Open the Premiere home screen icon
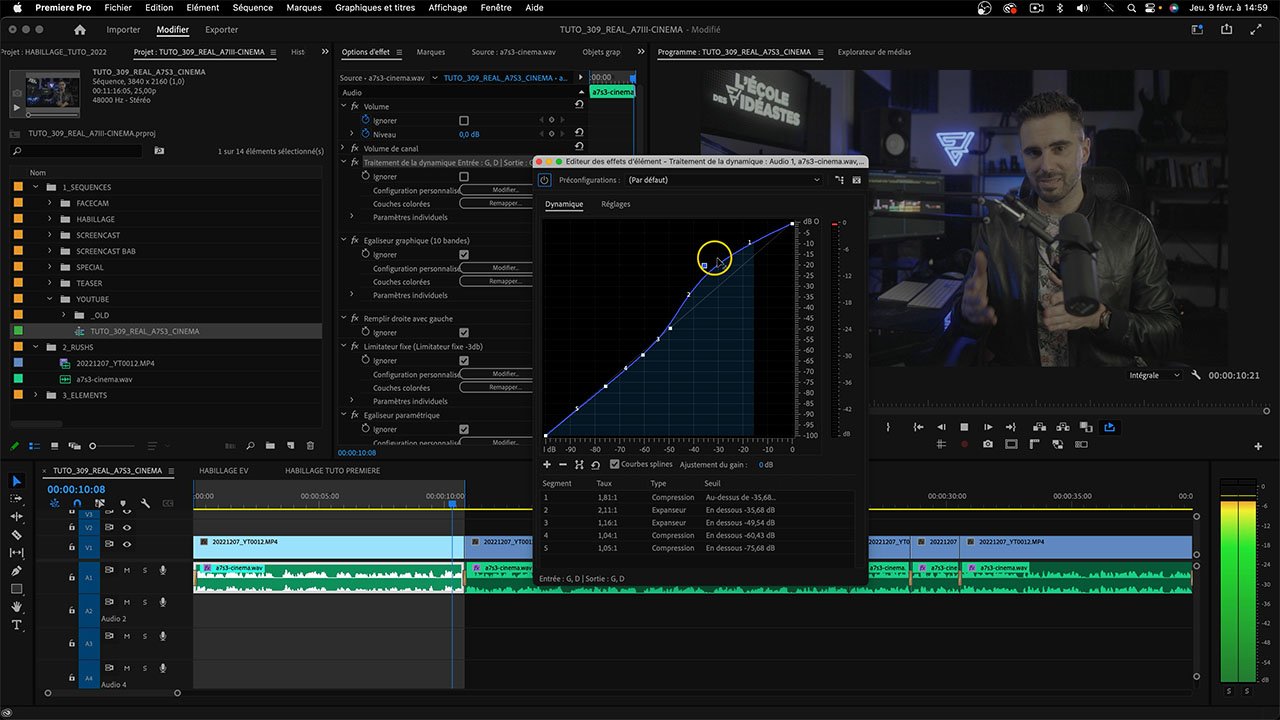The height and width of the screenshot is (720, 1280). coord(80,30)
